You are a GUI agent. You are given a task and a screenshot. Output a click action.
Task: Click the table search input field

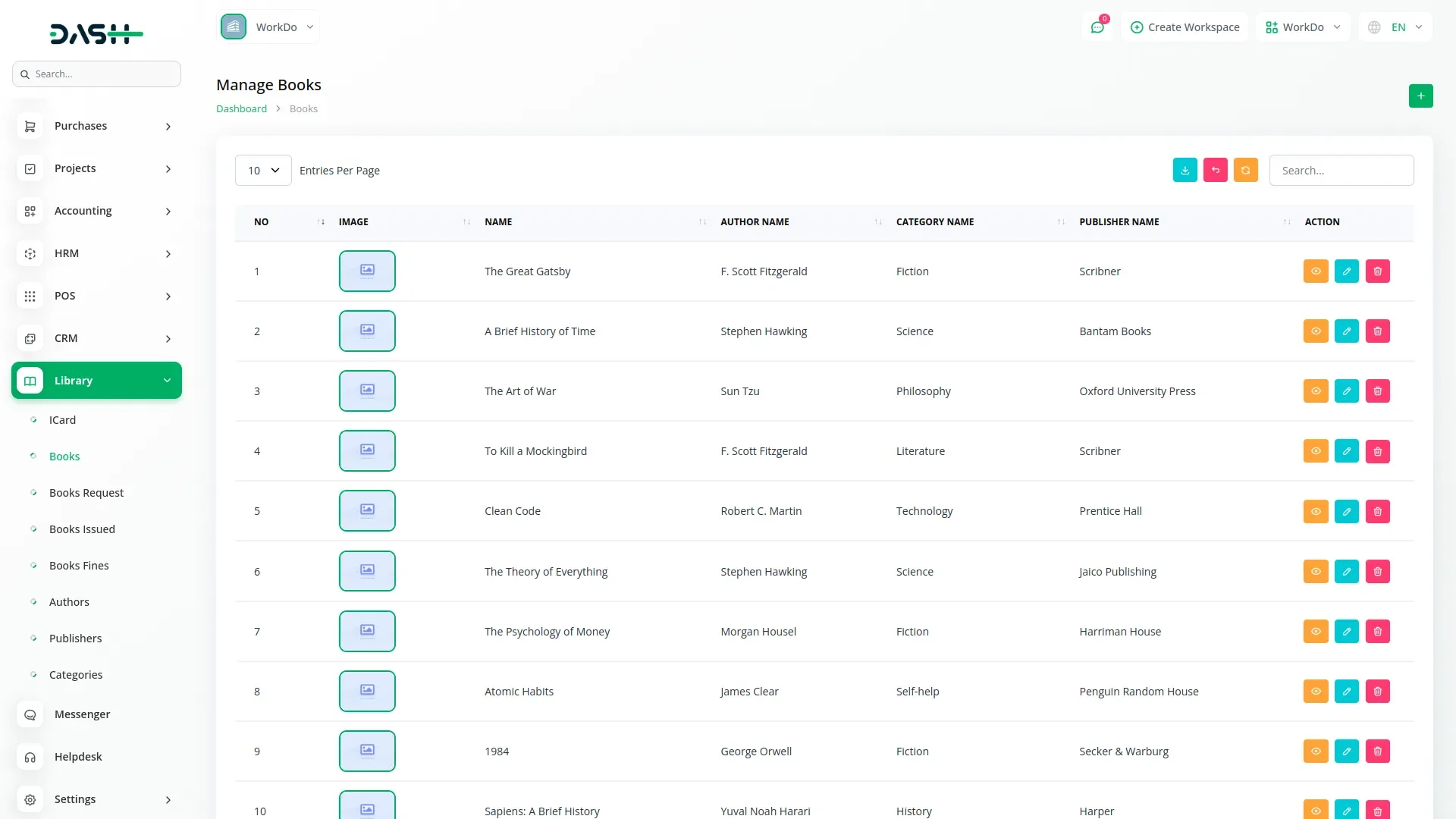click(x=1341, y=171)
